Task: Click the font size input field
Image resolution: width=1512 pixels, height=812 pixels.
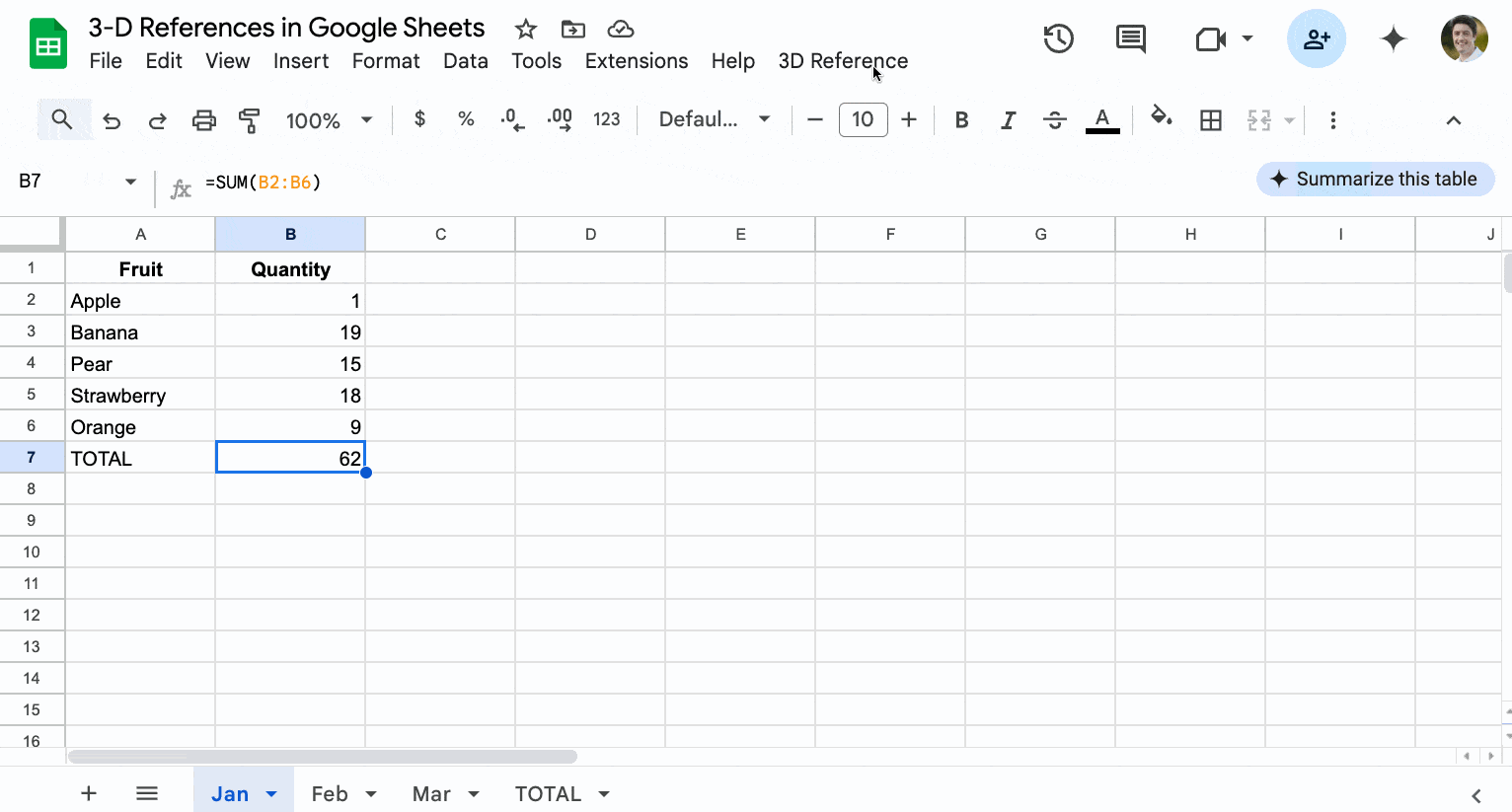Action: click(x=863, y=119)
